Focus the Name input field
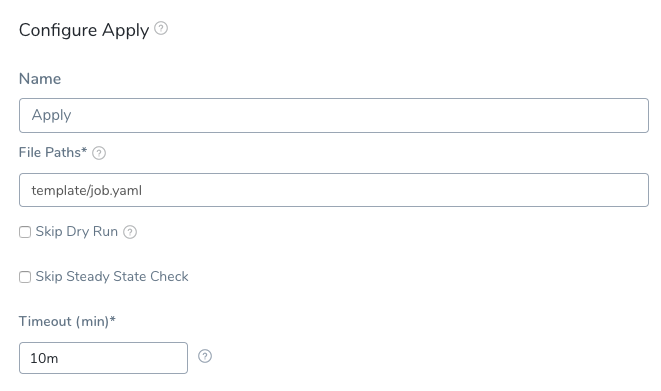Viewport: 661px width, 391px height. click(333, 115)
